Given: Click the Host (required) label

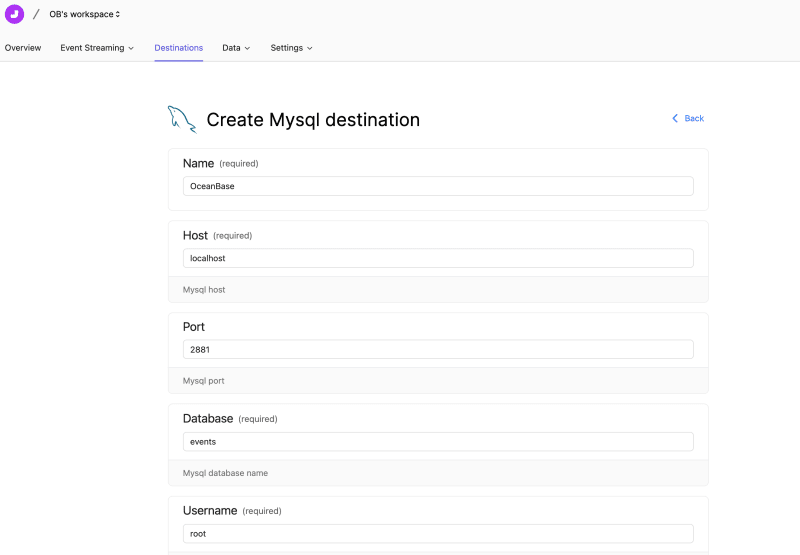Looking at the screenshot, I should click(x=217, y=235).
